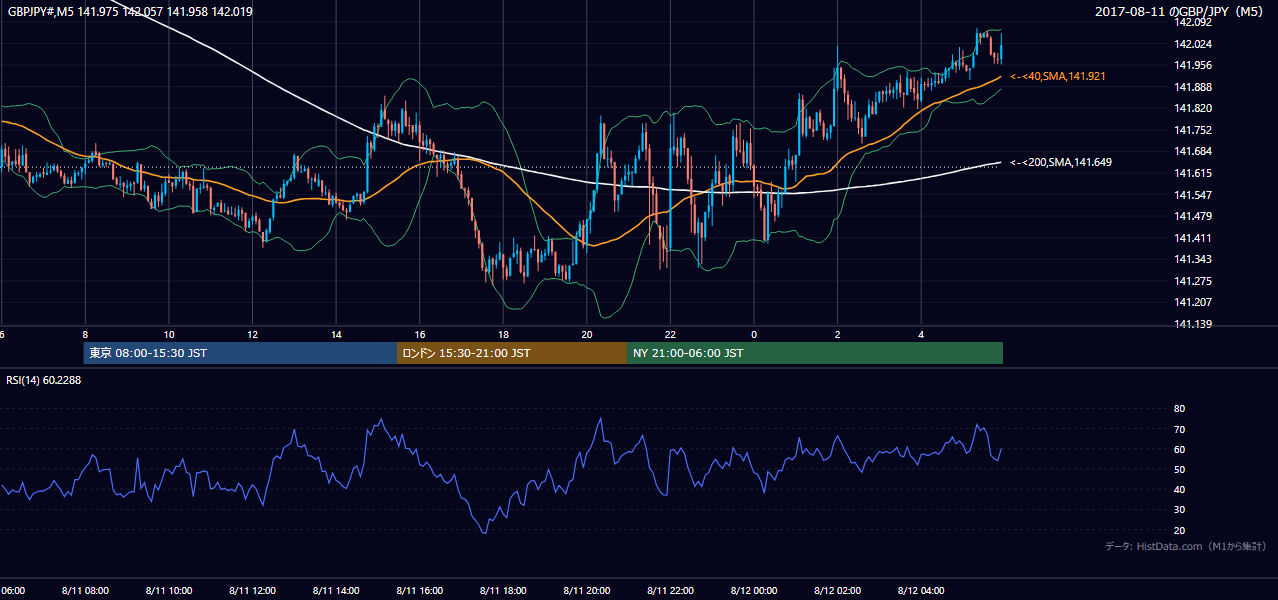Viewport: 1278px width, 600px height.
Task: Click RSI axis level 80
Action: (1179, 409)
